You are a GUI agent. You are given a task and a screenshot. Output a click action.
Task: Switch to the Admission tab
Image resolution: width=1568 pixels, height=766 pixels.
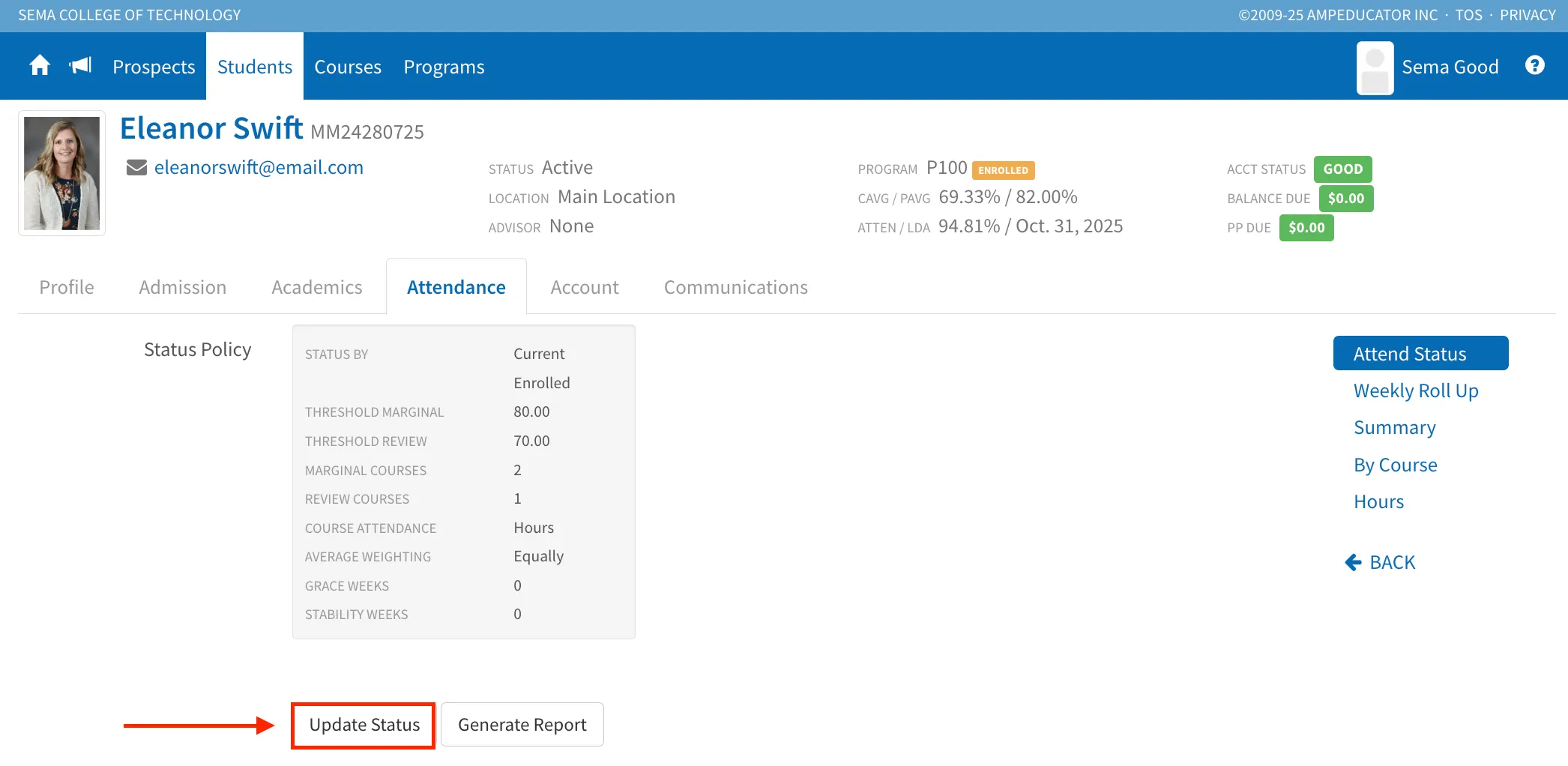(183, 287)
